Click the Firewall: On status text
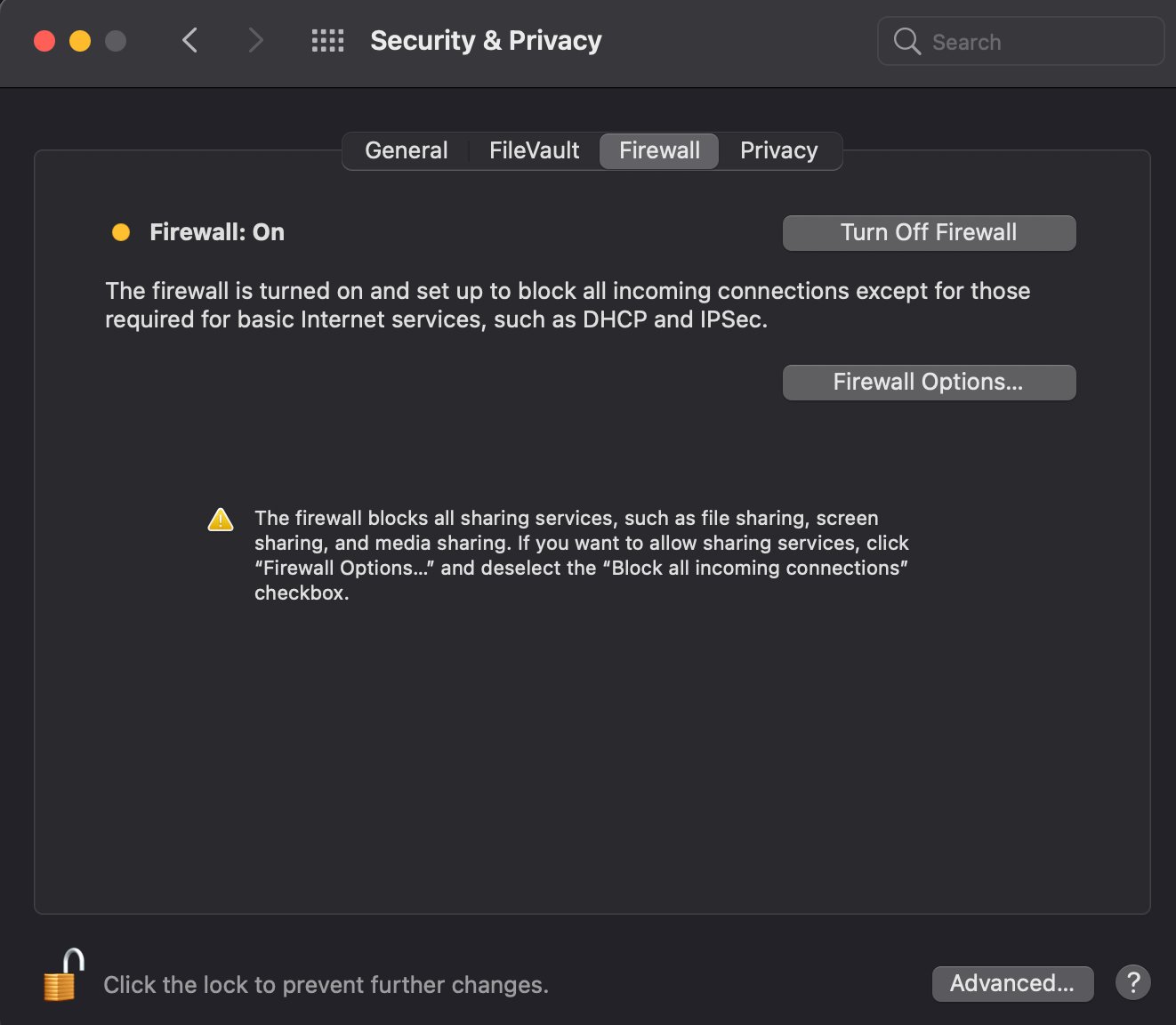 [217, 231]
